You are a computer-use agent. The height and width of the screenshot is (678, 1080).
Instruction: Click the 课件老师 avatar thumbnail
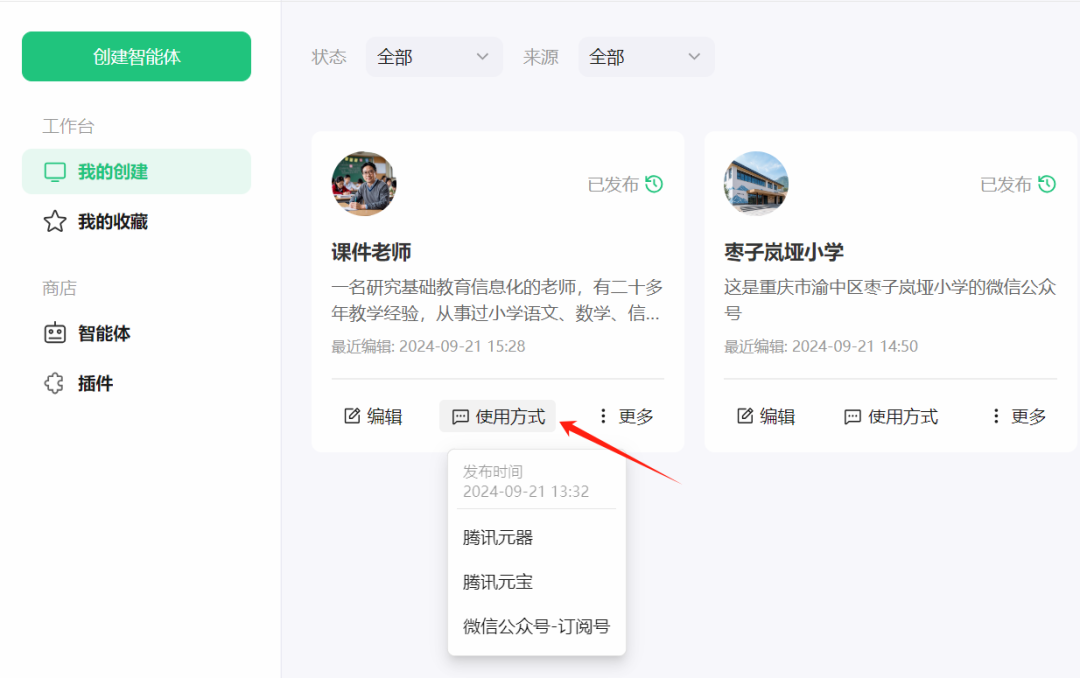(x=363, y=184)
